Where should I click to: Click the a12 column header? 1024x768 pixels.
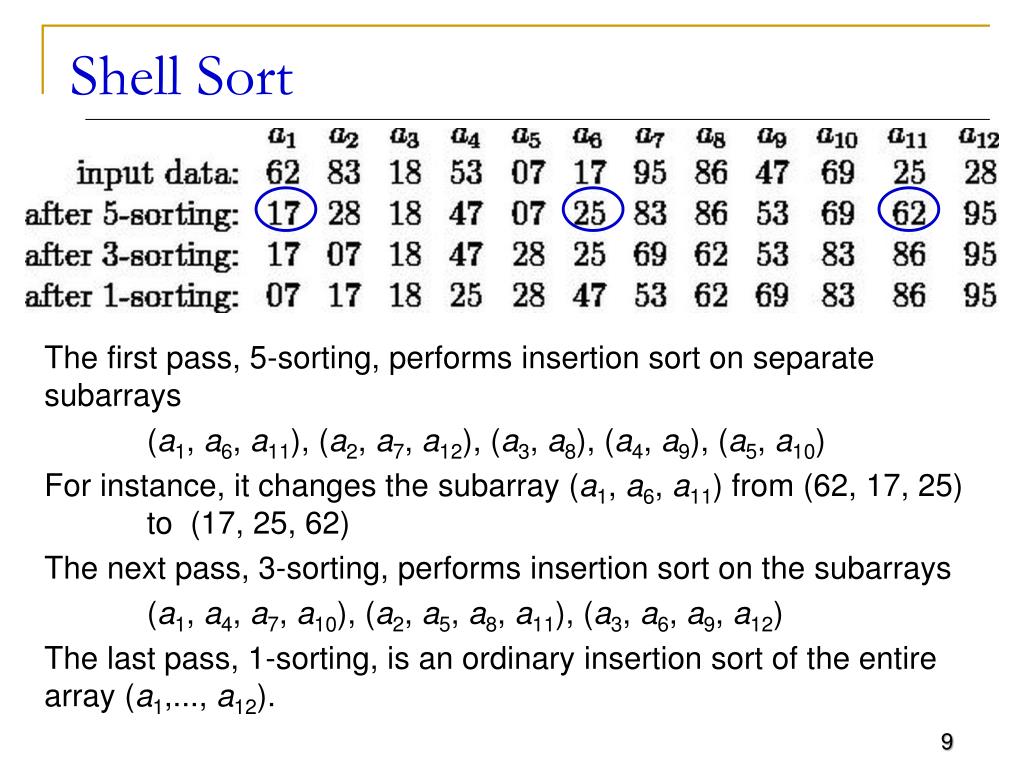point(979,136)
